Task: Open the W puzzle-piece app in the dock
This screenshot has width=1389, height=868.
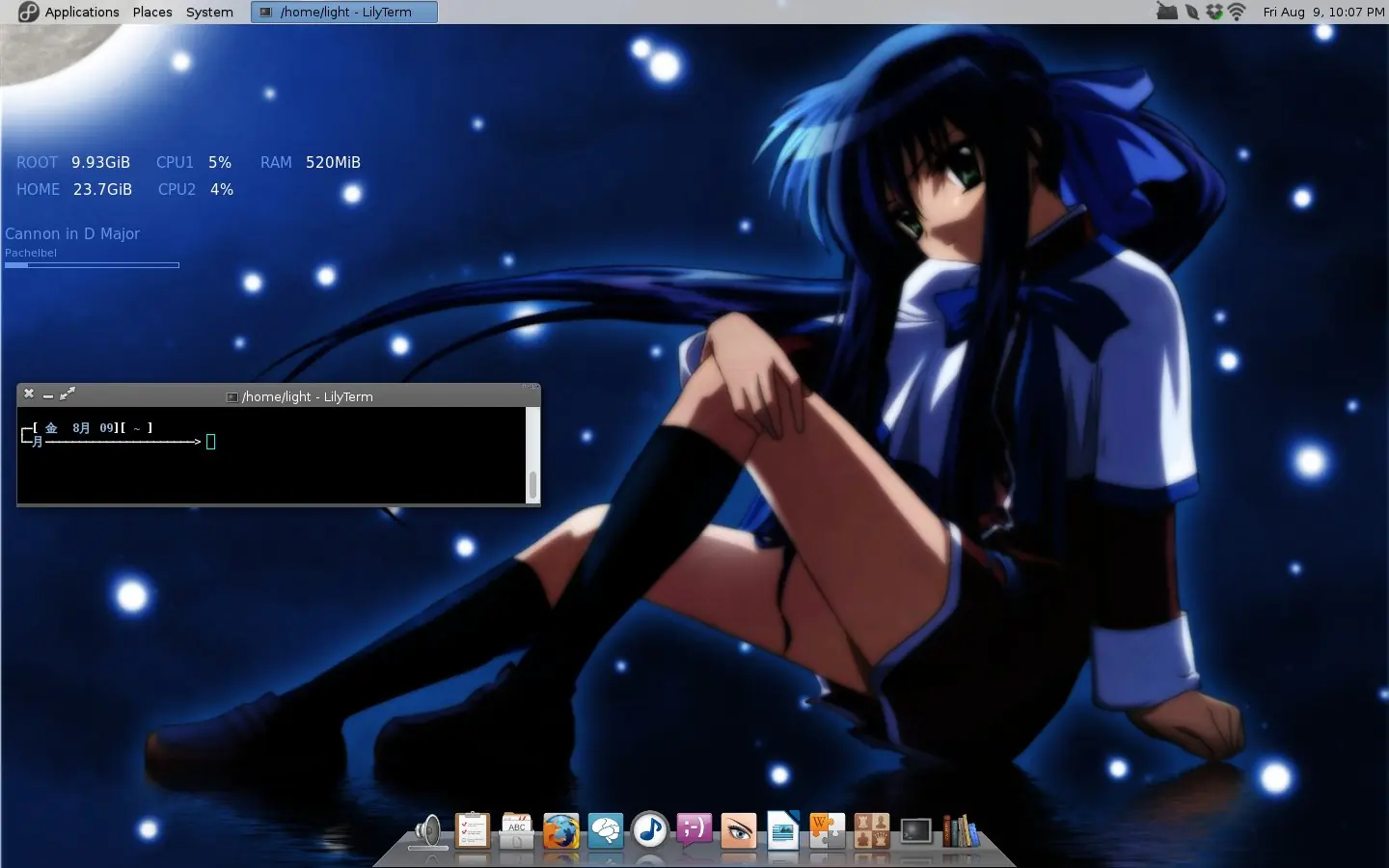Action: 828,830
